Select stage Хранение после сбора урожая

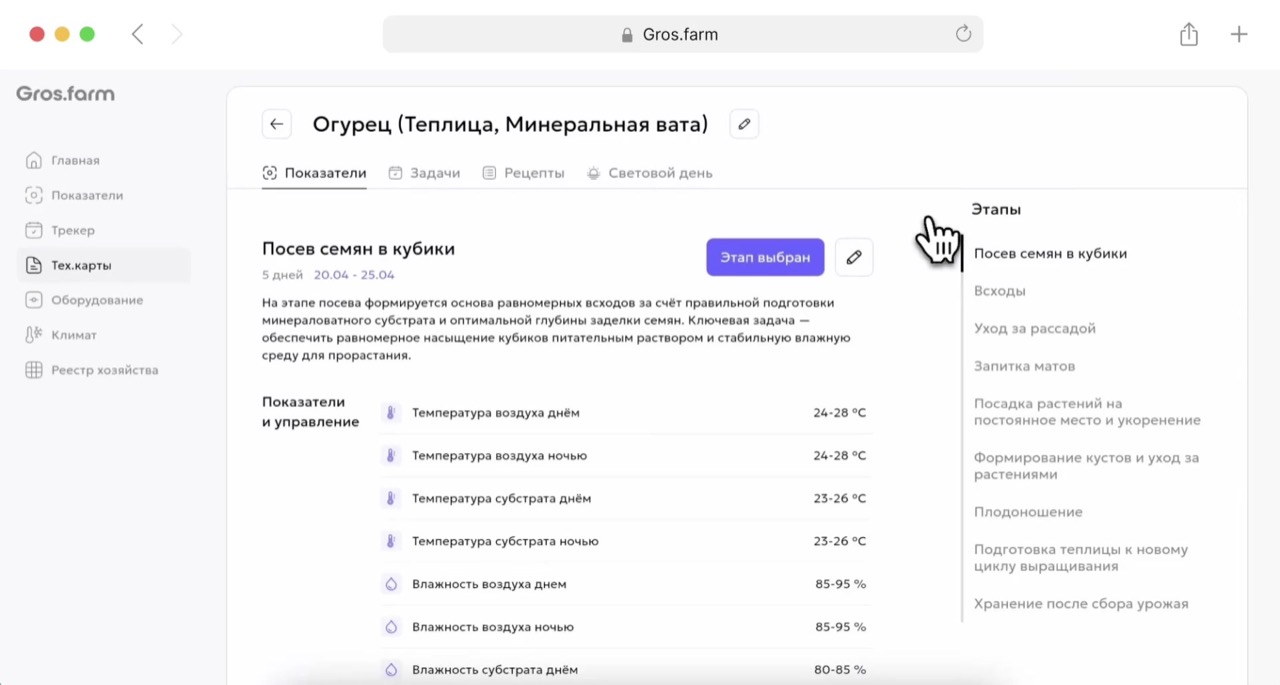[1081, 604]
